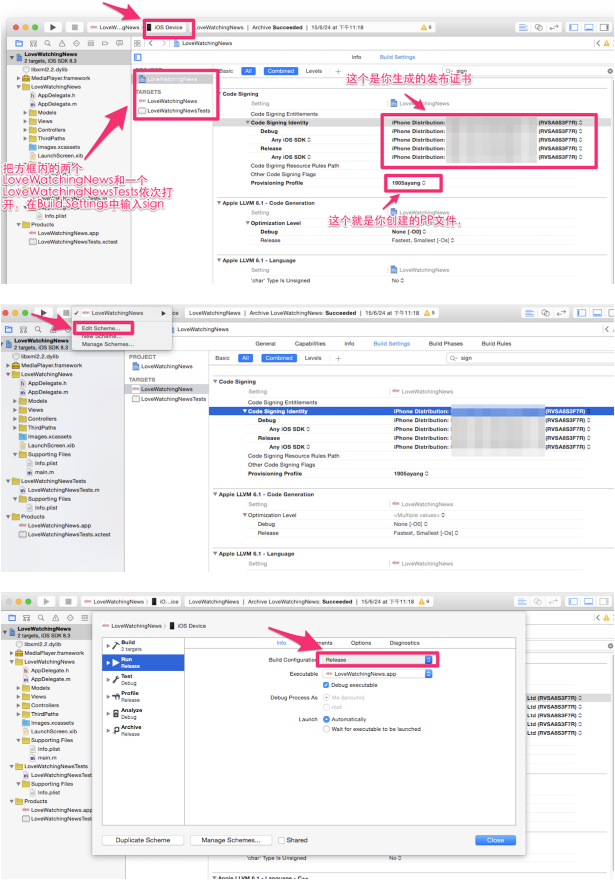Open project navigator icon in top screenshot
615x882 pixels.
19,43
